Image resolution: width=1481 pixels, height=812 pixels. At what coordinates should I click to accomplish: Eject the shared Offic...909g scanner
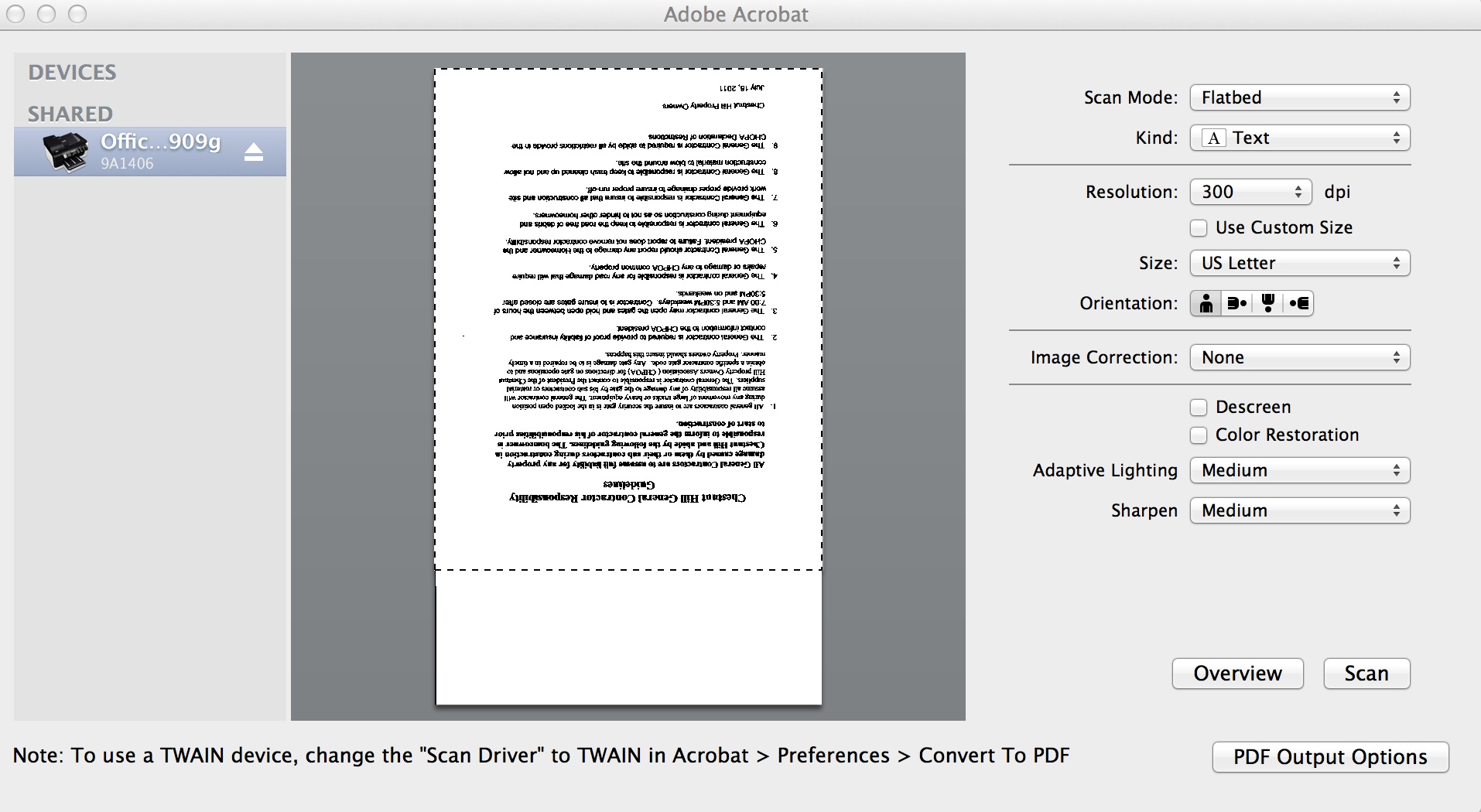point(254,152)
